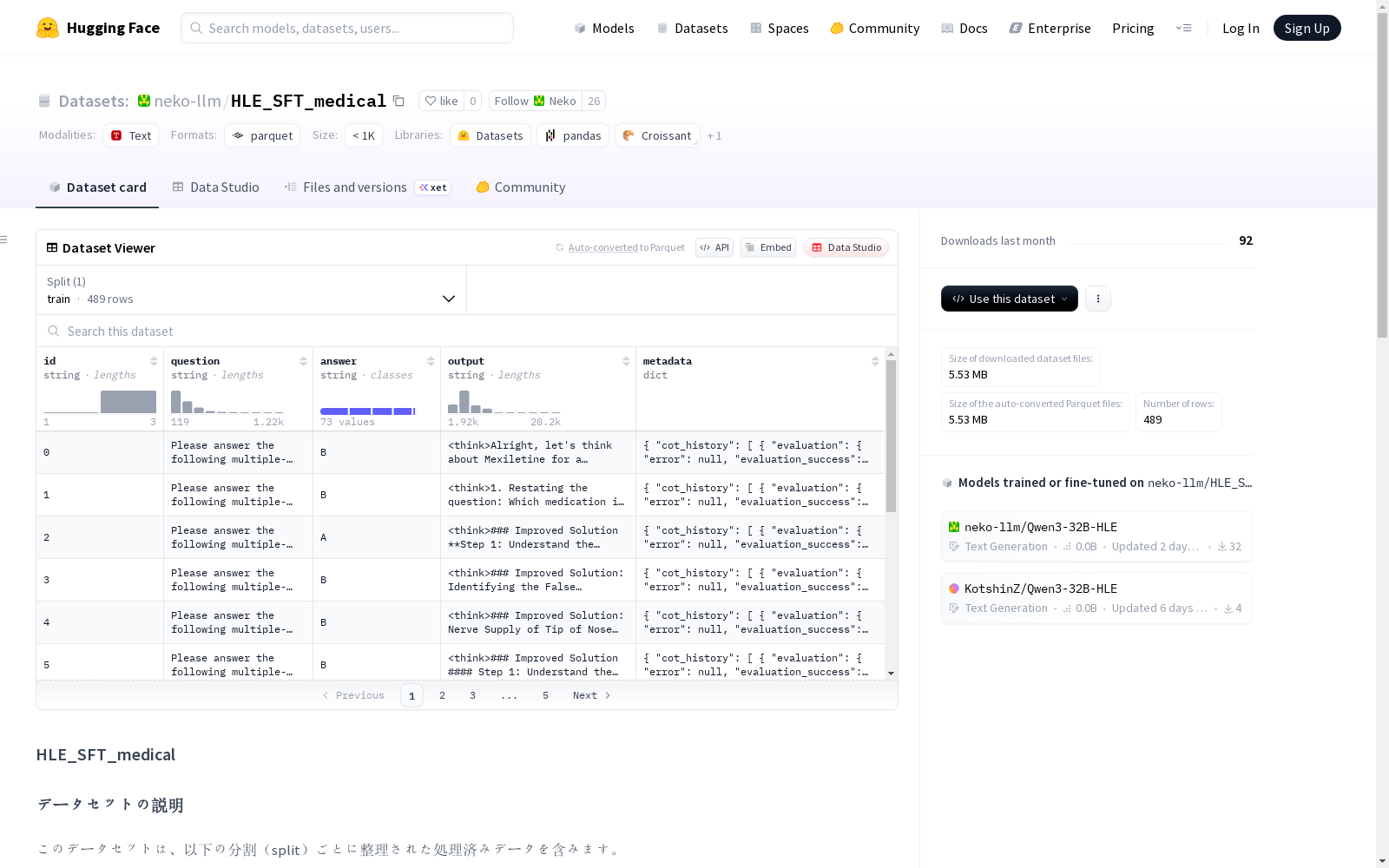The height and width of the screenshot is (868, 1389).
Task: Click the Log In link
Action: pos(1241,28)
